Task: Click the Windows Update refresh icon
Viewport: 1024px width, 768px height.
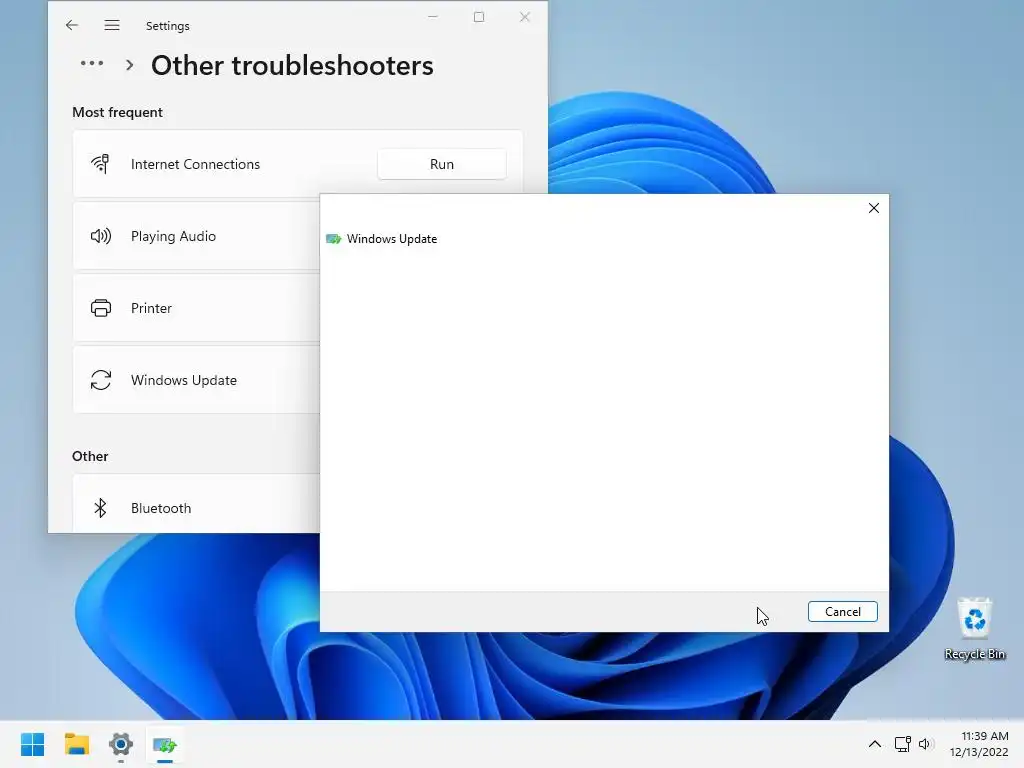Action: (x=101, y=379)
